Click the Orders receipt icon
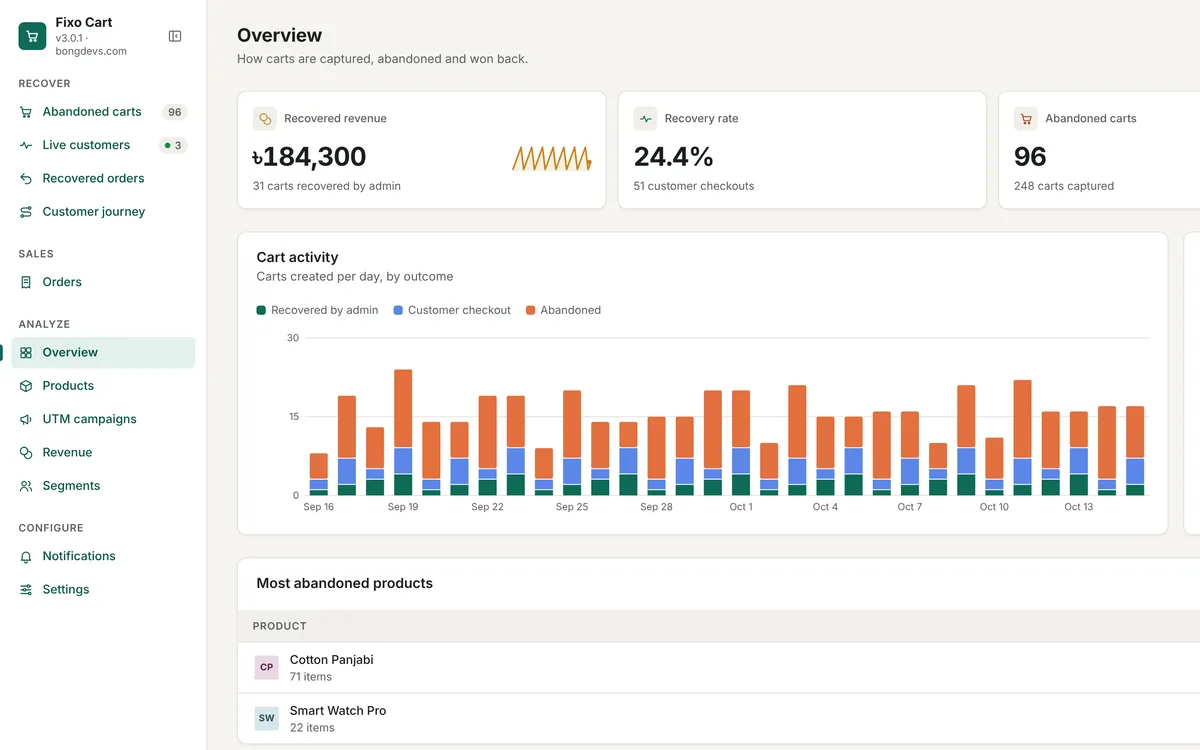This screenshot has width=1200, height=750. click(26, 282)
